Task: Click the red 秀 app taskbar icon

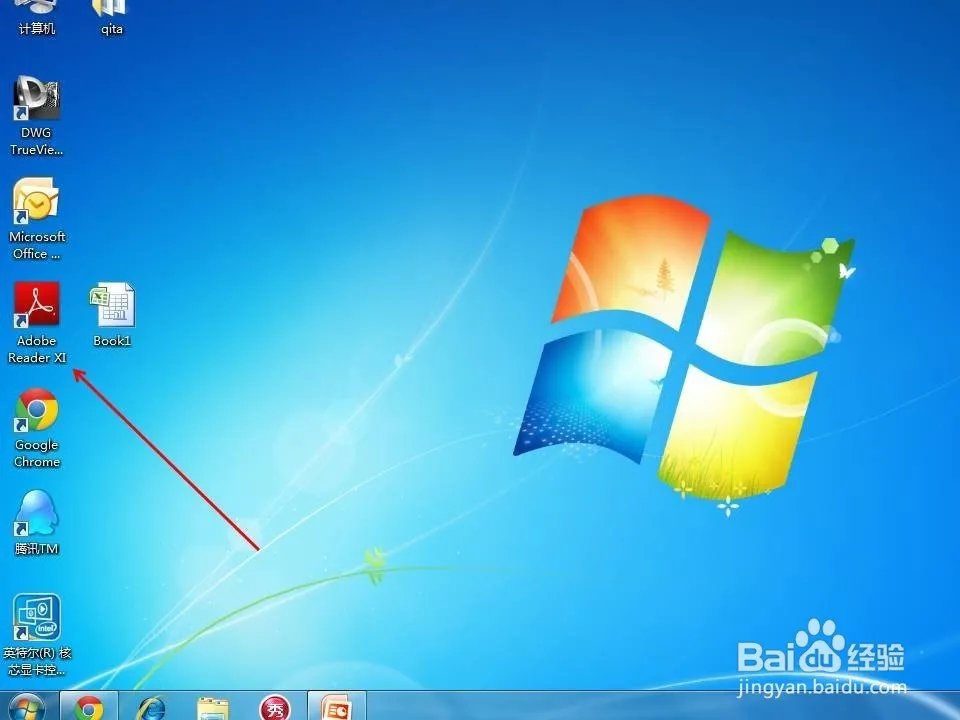Action: pyautogui.click(x=274, y=708)
